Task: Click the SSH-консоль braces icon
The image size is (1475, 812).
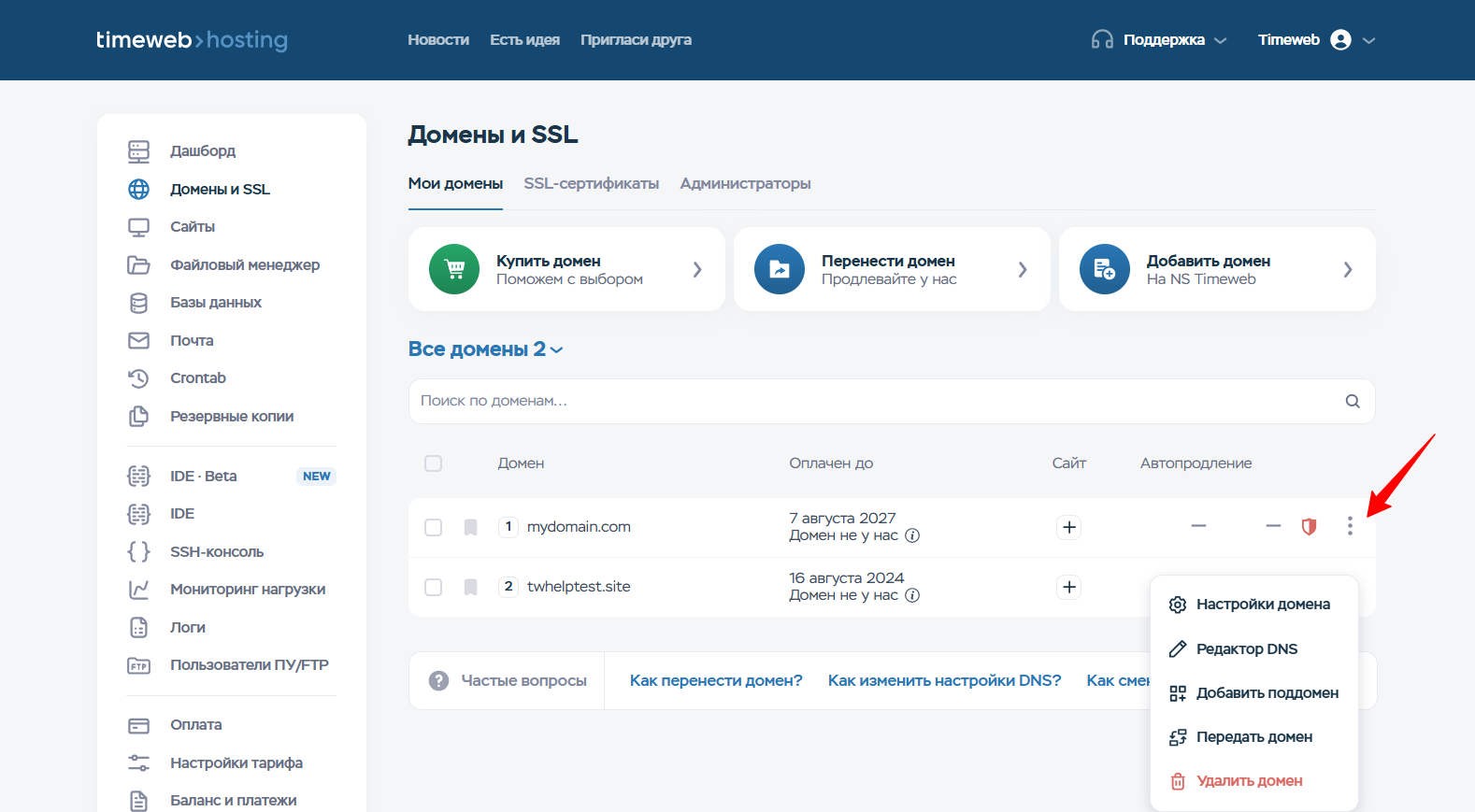Action: [x=138, y=552]
